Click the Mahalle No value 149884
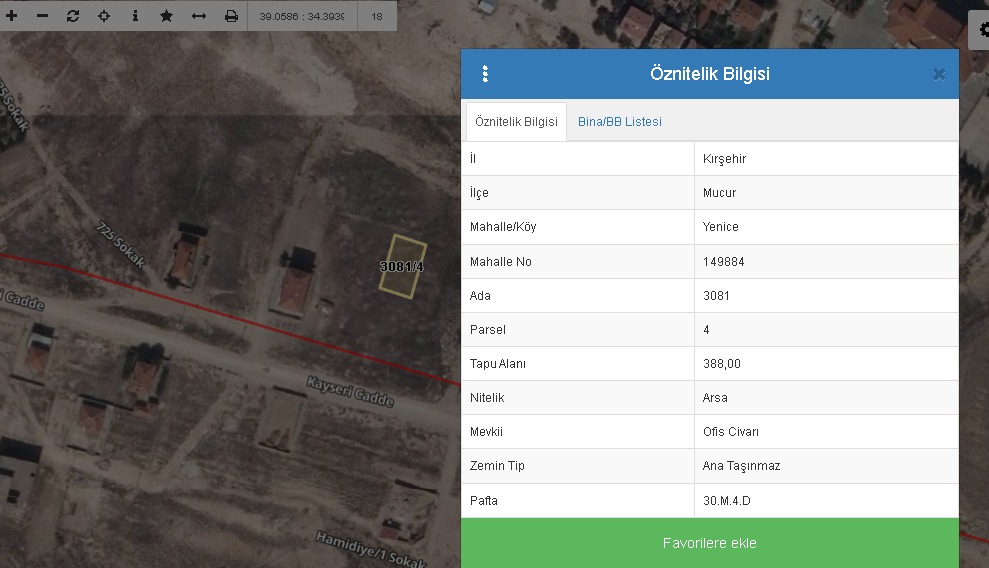Viewport: 989px width, 568px height. pos(724,262)
